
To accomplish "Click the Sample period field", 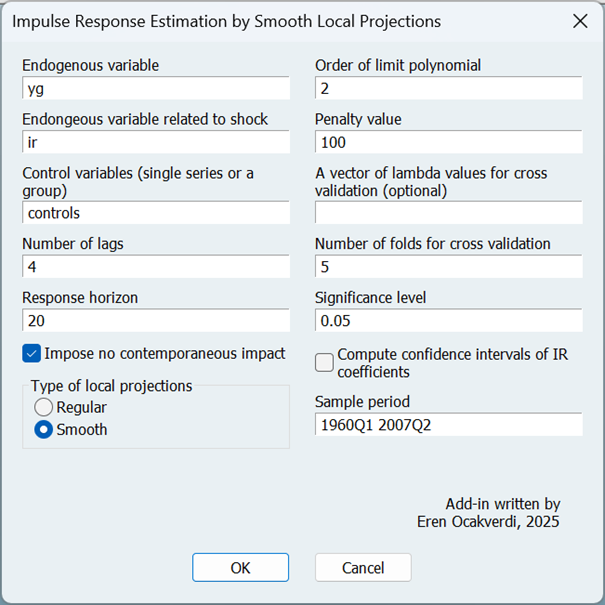I will tap(448, 425).
